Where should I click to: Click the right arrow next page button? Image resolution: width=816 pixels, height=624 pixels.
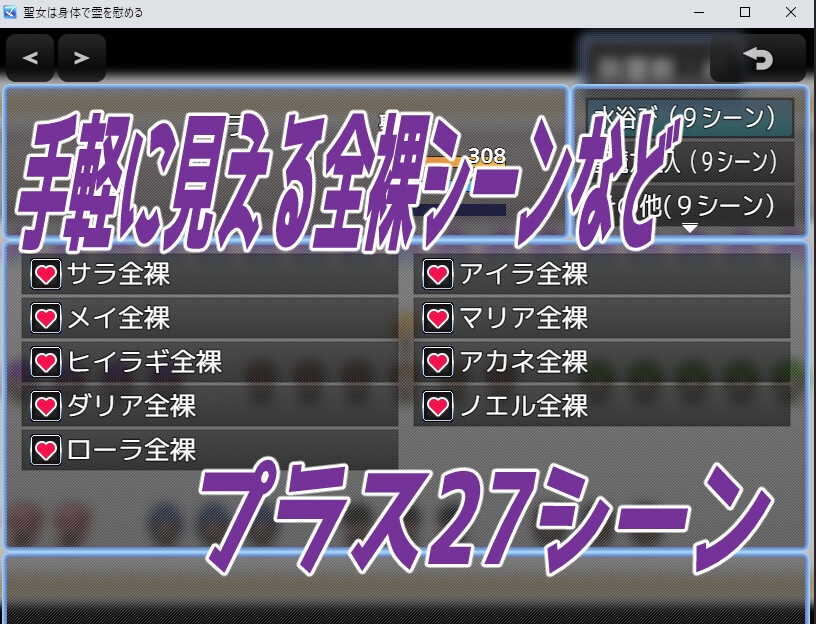[81, 58]
